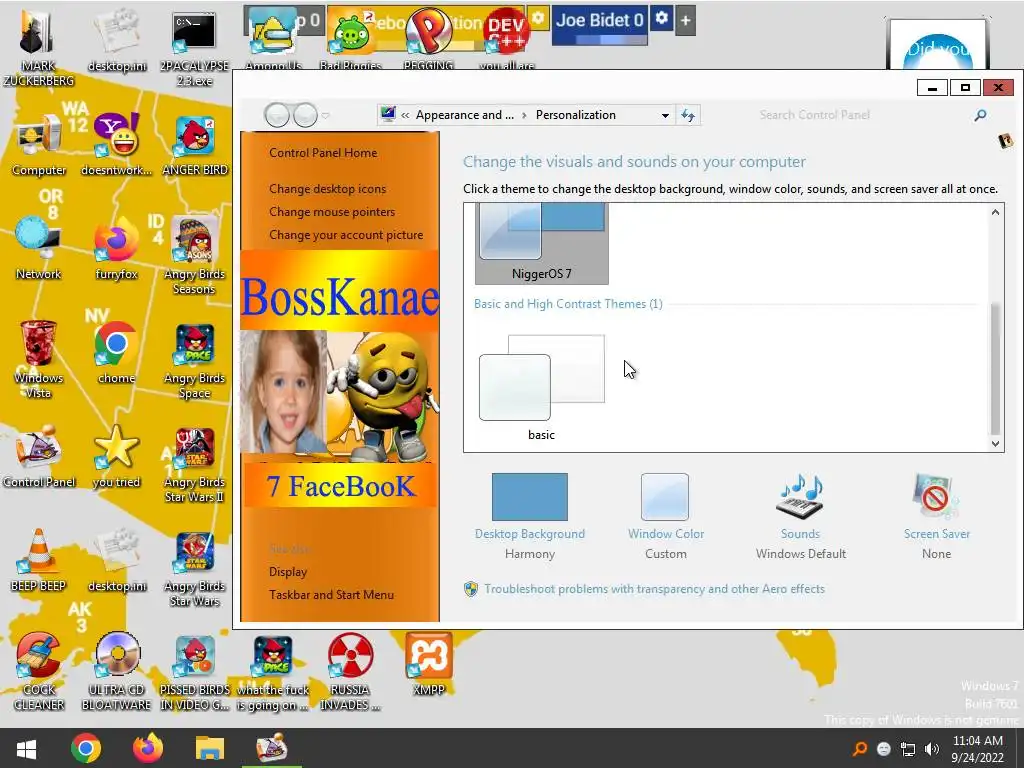Click theme list scroll down arrow
The image size is (1024, 768).
(995, 443)
